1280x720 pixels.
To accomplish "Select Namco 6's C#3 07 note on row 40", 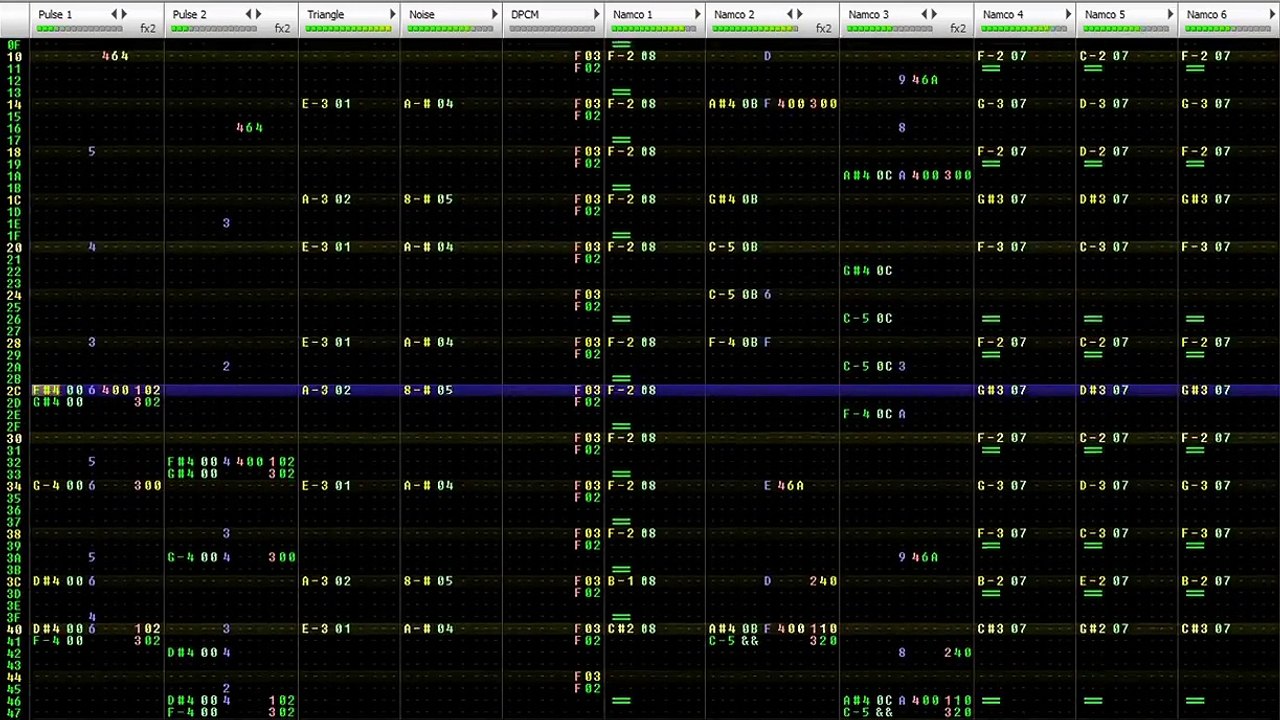I will (1206, 629).
